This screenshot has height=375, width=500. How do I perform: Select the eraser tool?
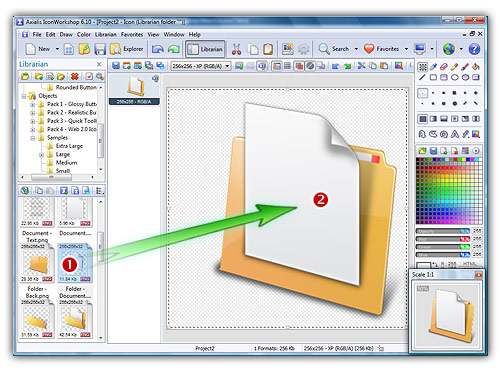coord(444,67)
